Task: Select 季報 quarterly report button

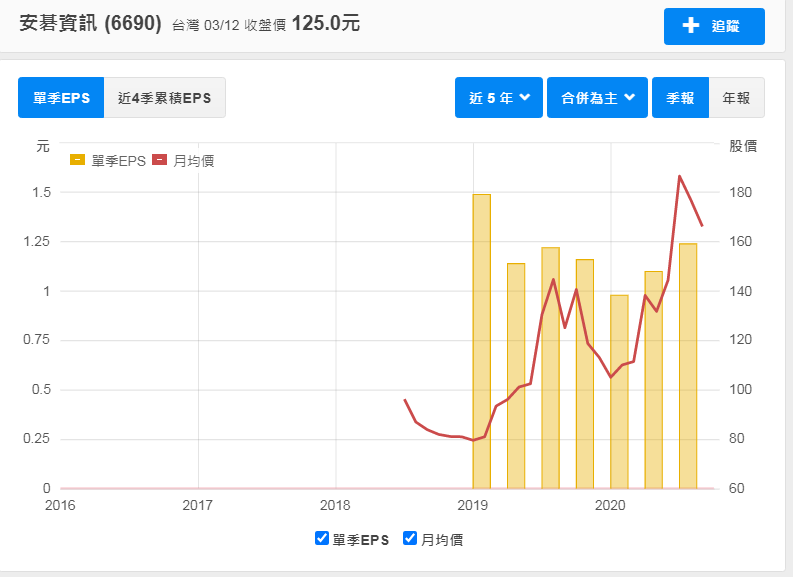Action: tap(680, 98)
